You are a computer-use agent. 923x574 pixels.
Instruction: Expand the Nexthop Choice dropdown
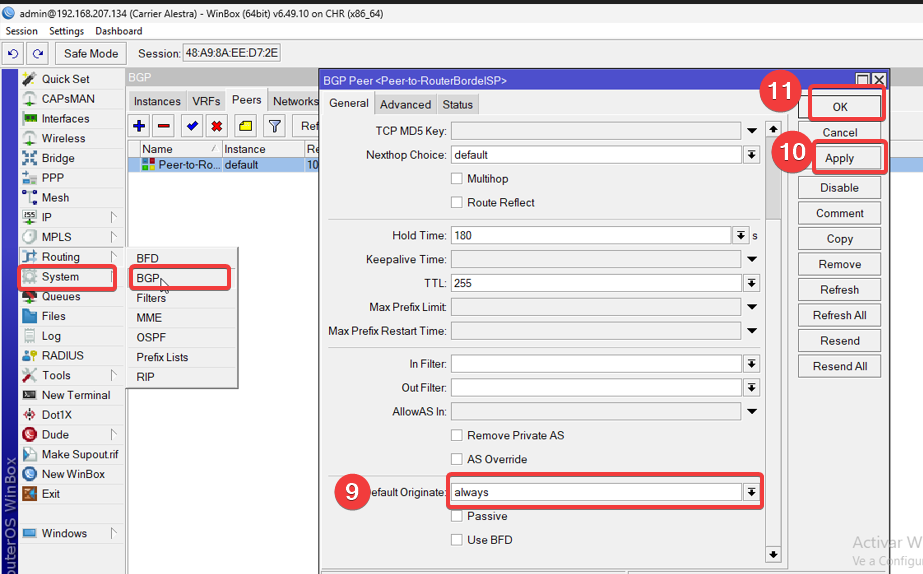point(751,155)
